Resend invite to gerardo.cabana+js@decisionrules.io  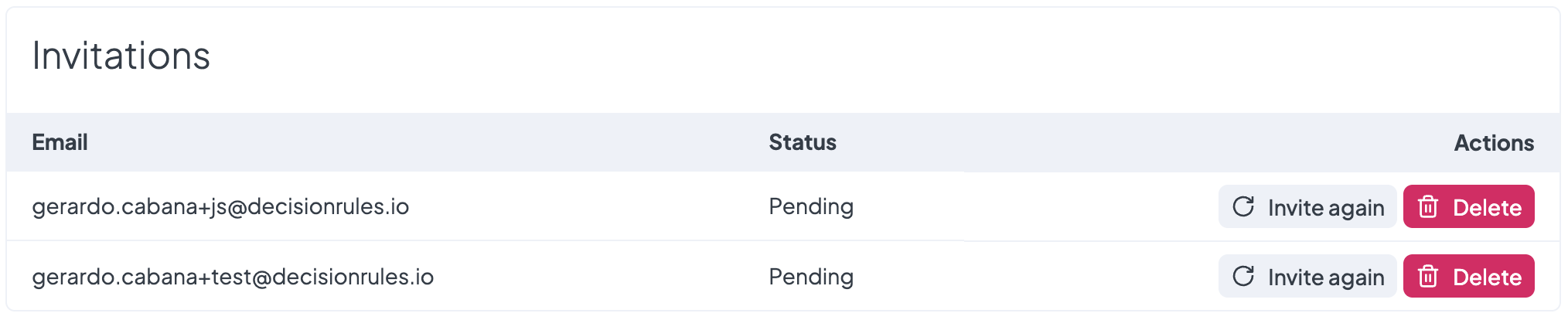[x=1307, y=206]
